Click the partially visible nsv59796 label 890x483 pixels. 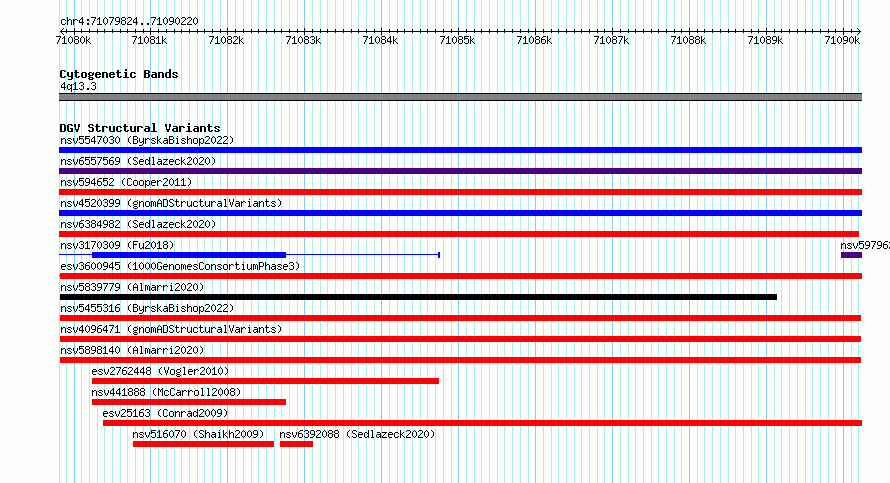865,245
